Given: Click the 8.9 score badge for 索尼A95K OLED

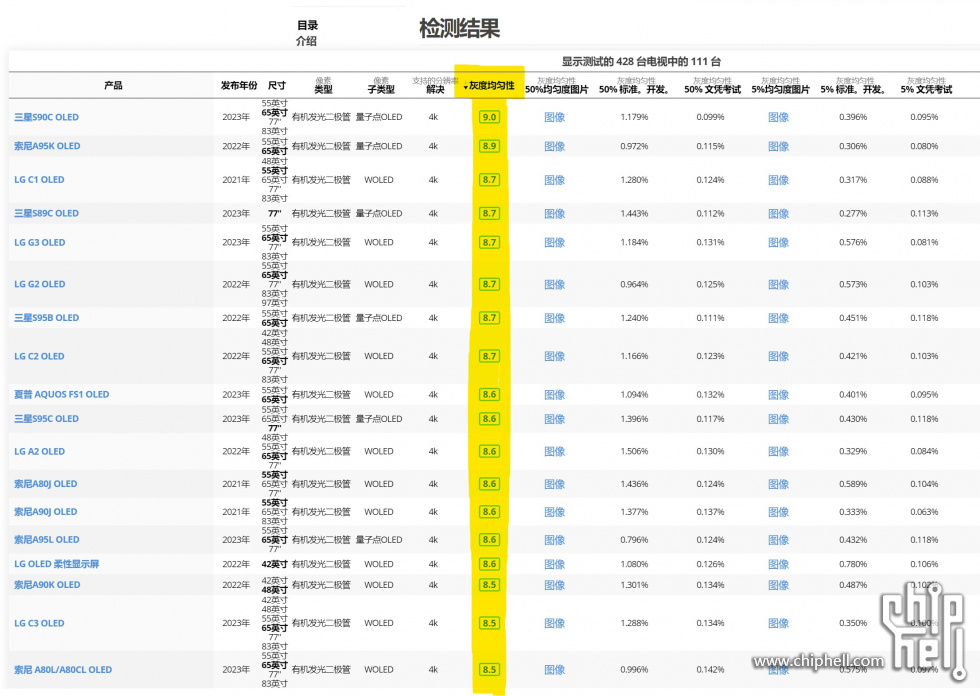Looking at the screenshot, I should pyautogui.click(x=489, y=146).
